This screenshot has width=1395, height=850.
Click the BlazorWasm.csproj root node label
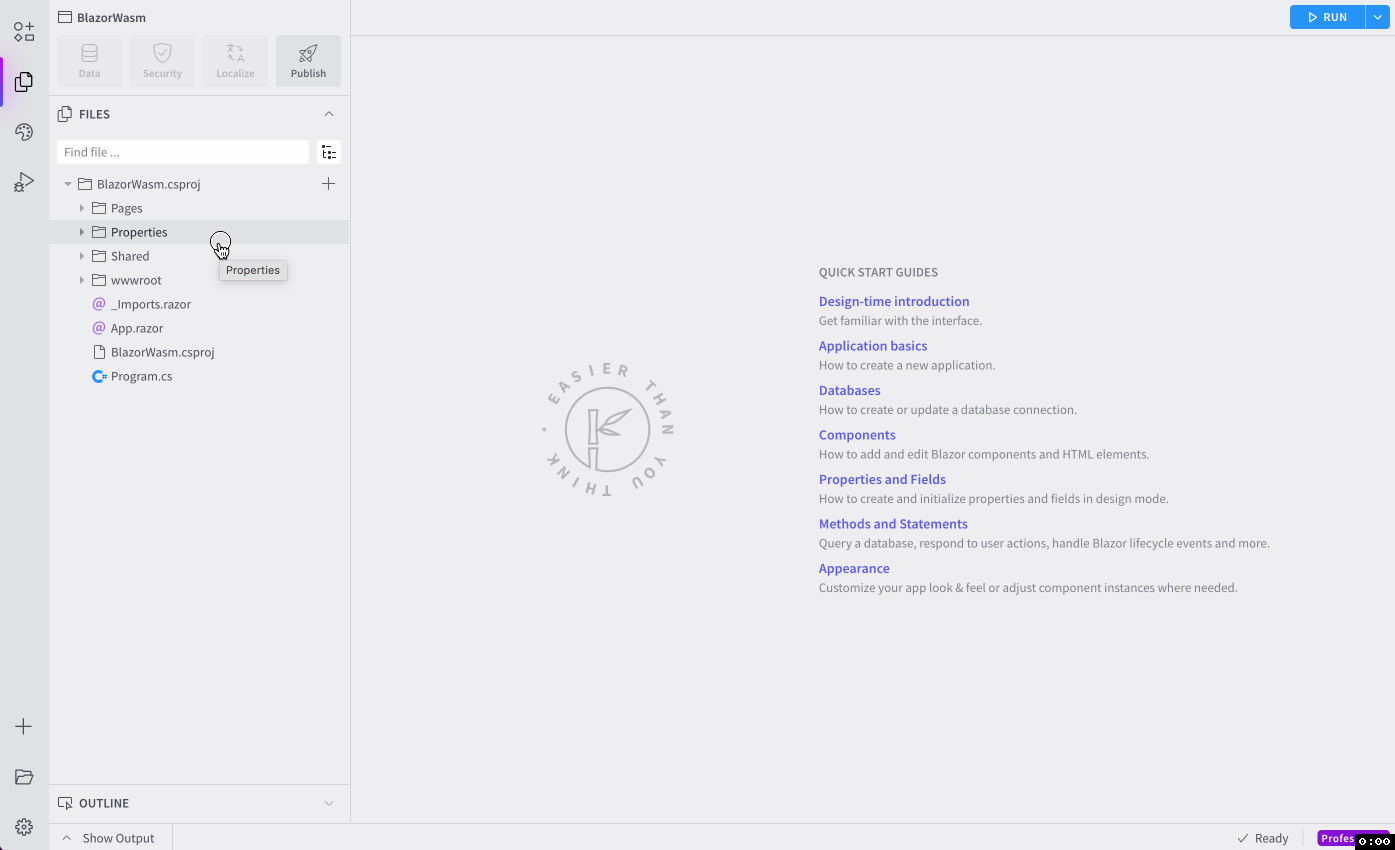[x=149, y=184]
